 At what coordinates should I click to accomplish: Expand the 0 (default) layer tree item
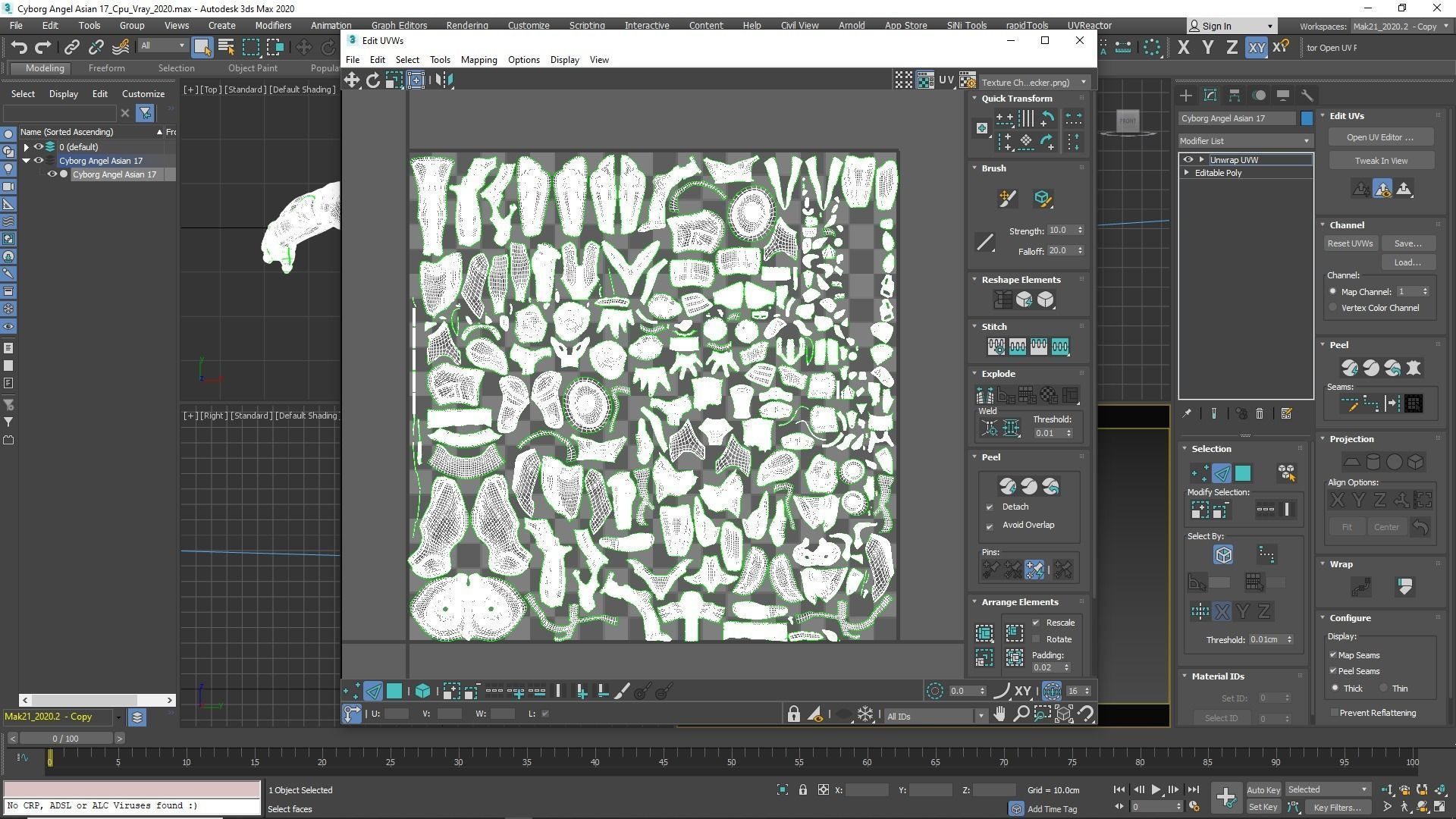[x=27, y=147]
